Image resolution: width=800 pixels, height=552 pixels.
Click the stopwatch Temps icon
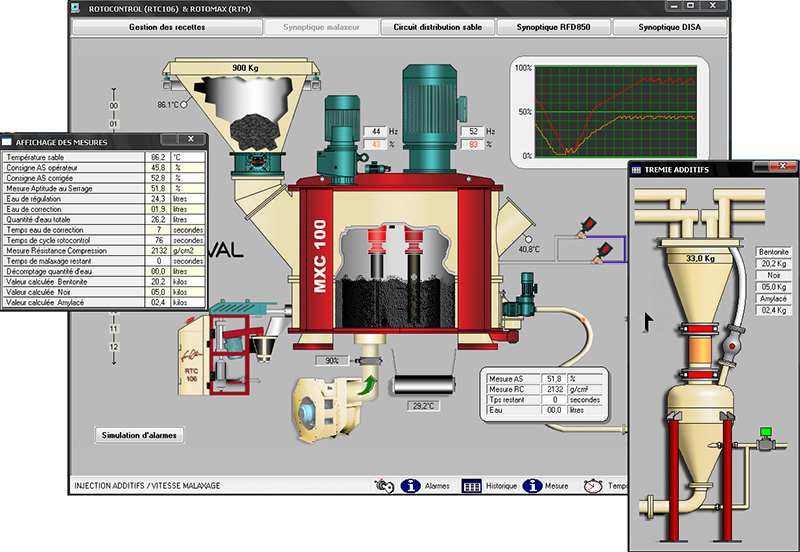tap(593, 486)
